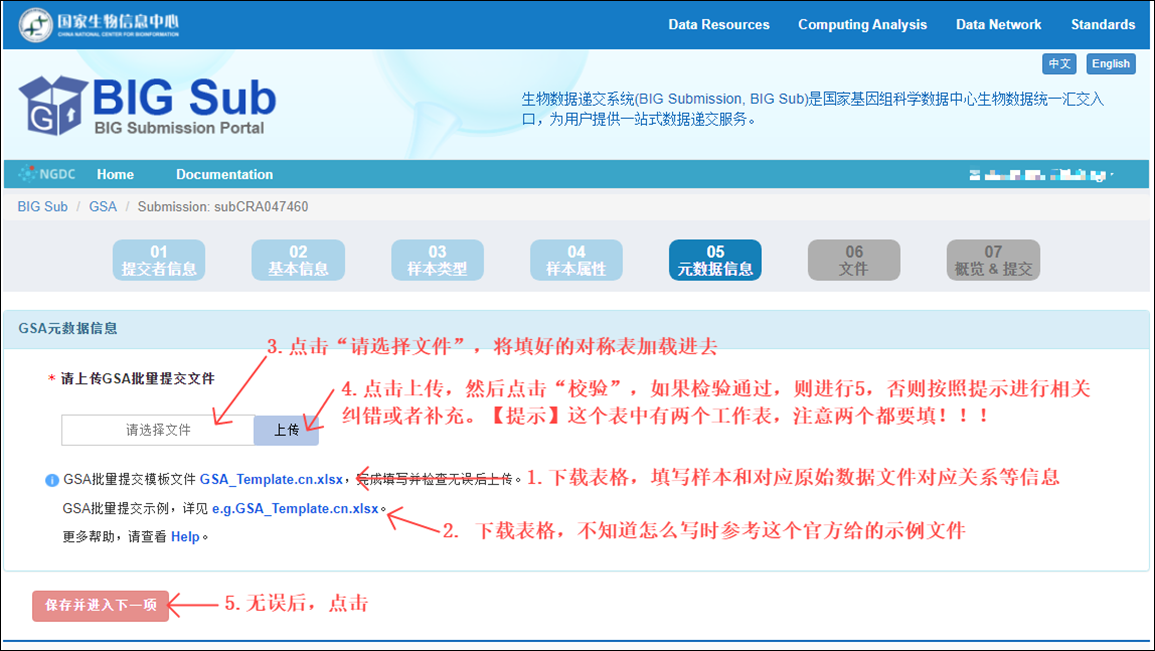Open step 07 概览 & 提交
The width and height of the screenshot is (1155, 651).
click(992, 259)
